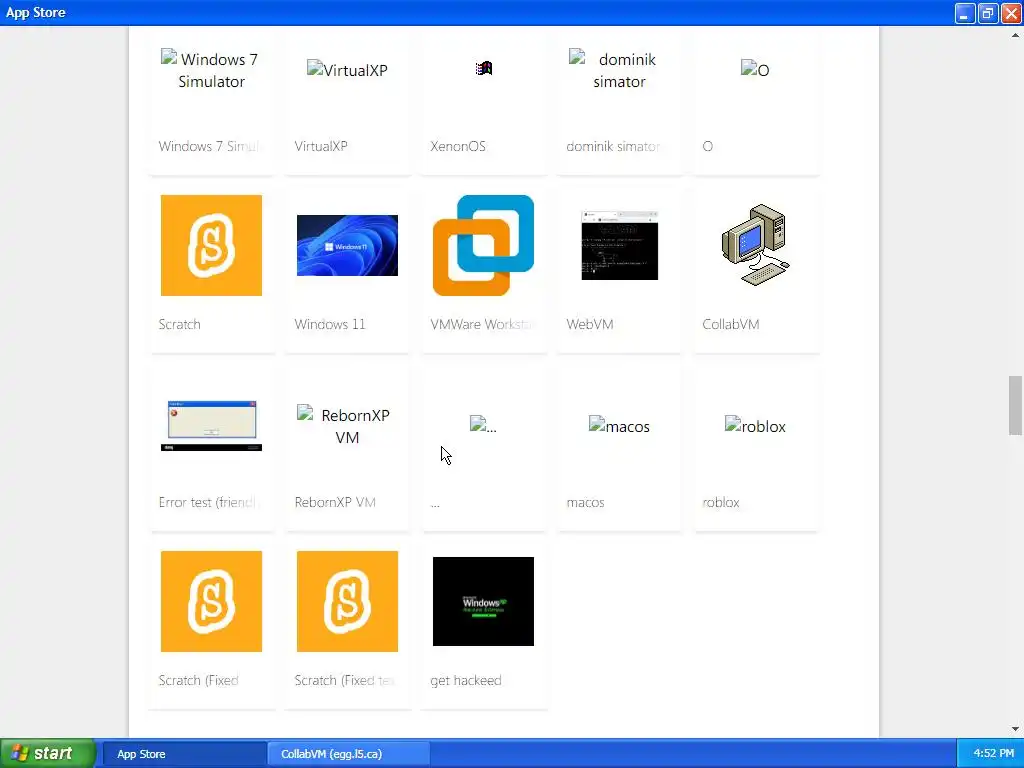This screenshot has height=768, width=1024.
Task: Click the 'VMWare Worksta' card label
Action: [483, 325]
